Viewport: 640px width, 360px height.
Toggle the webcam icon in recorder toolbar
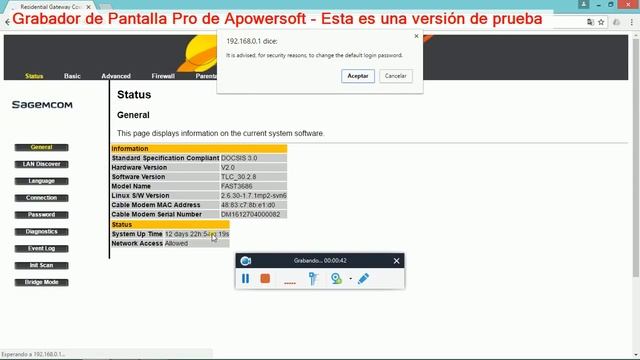(x=336, y=278)
